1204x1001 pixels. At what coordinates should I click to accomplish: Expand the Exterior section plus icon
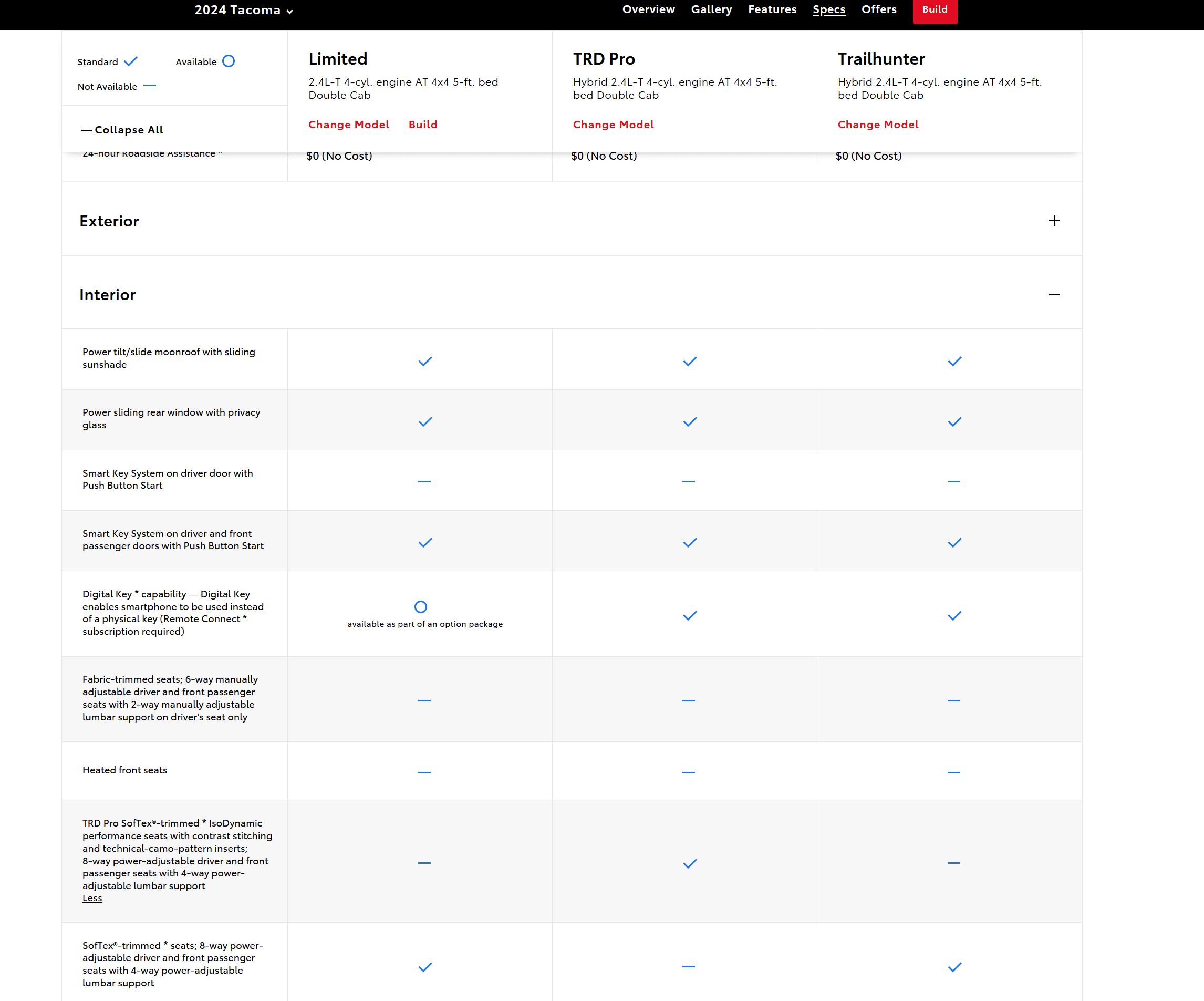[1054, 221]
